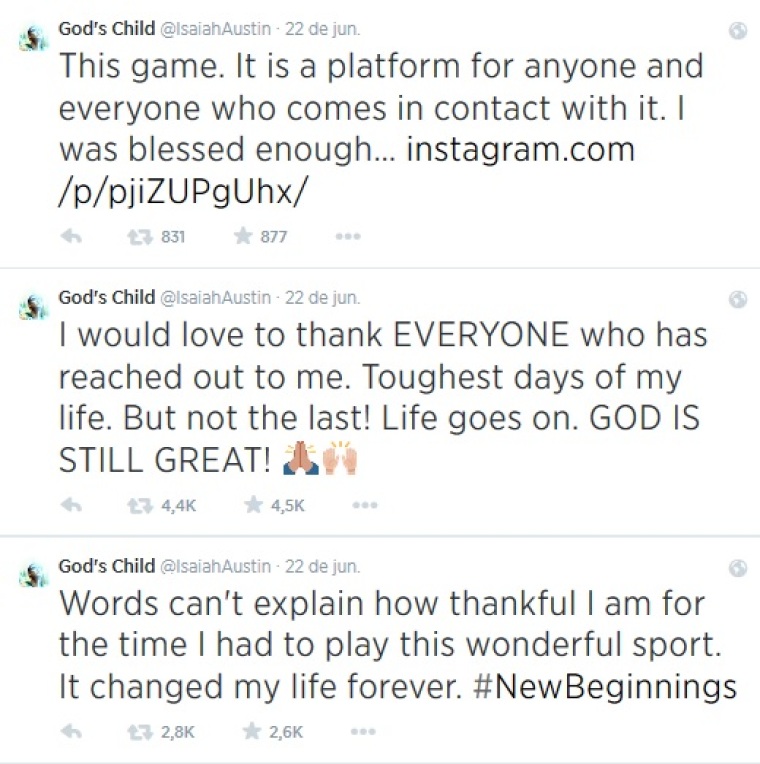This screenshot has height=764, width=760.
Task: Reply to the "GOD IS STILL GREAT" tweet
Action: (71, 505)
